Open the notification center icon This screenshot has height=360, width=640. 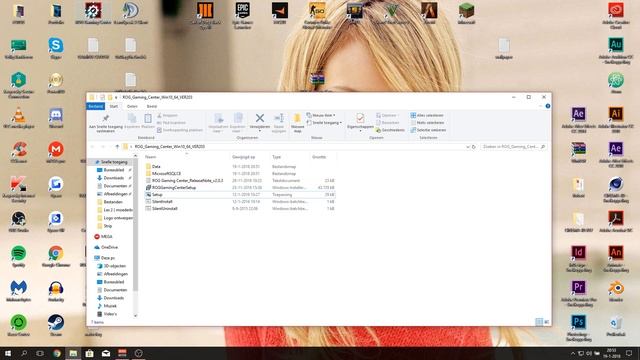629,353
